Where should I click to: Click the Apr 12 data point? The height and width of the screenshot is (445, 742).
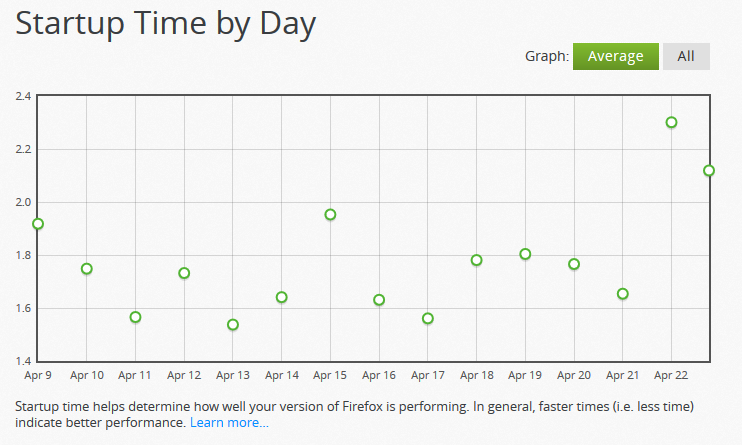[x=184, y=273]
